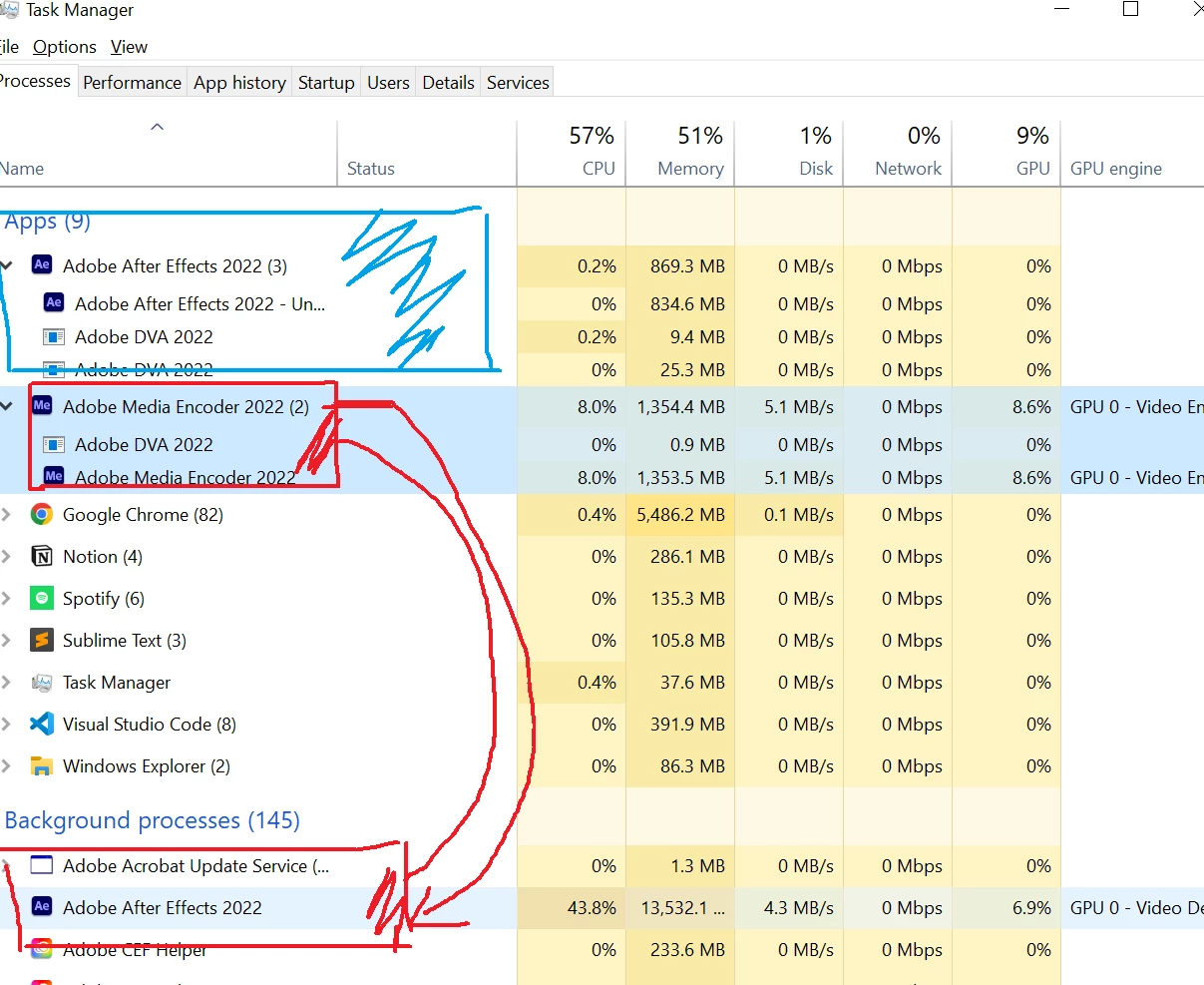Click Chrome's 5,486.2 MB memory value
This screenshot has height=985, width=1204.
[680, 515]
